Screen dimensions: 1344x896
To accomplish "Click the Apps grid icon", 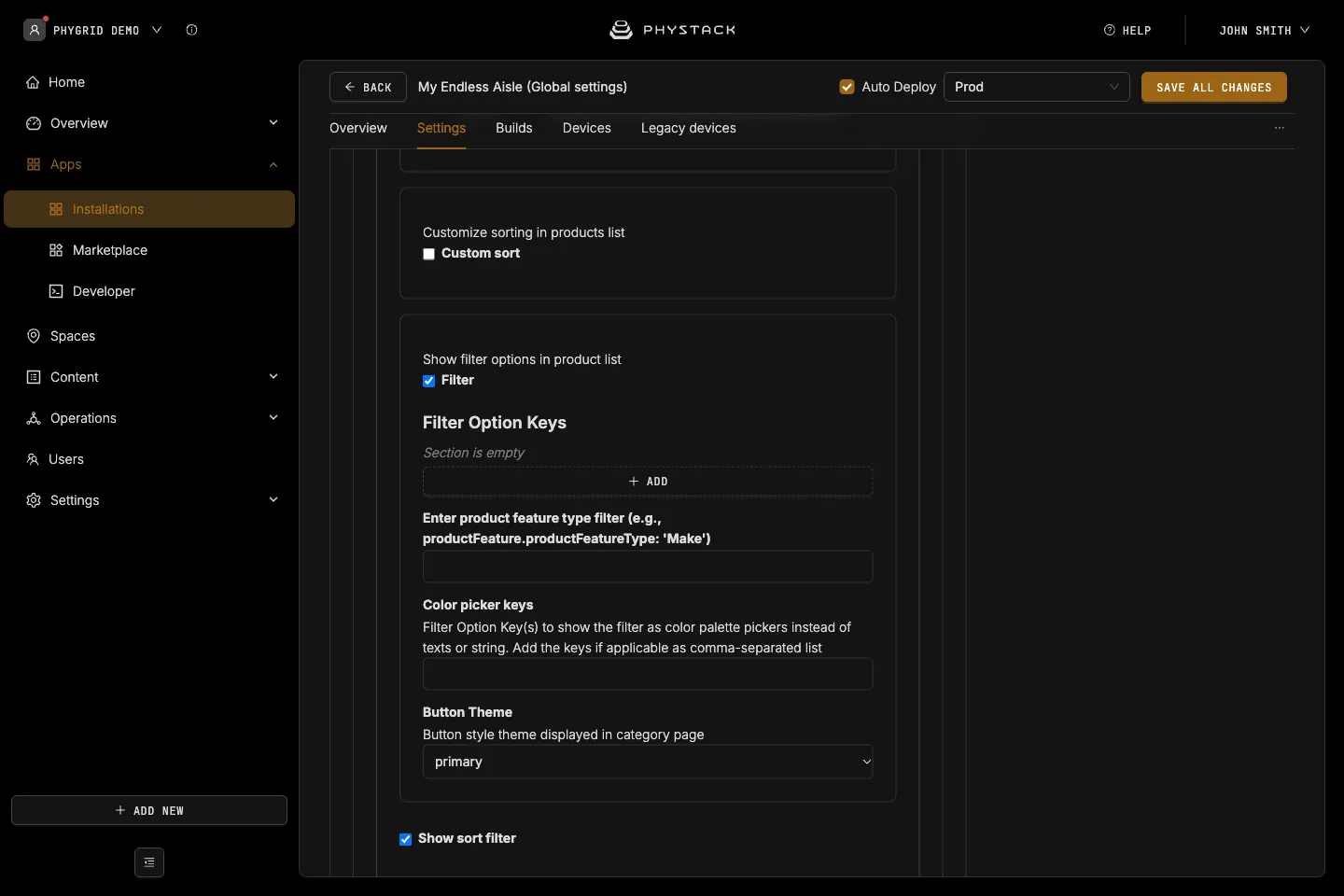I will pos(34,164).
